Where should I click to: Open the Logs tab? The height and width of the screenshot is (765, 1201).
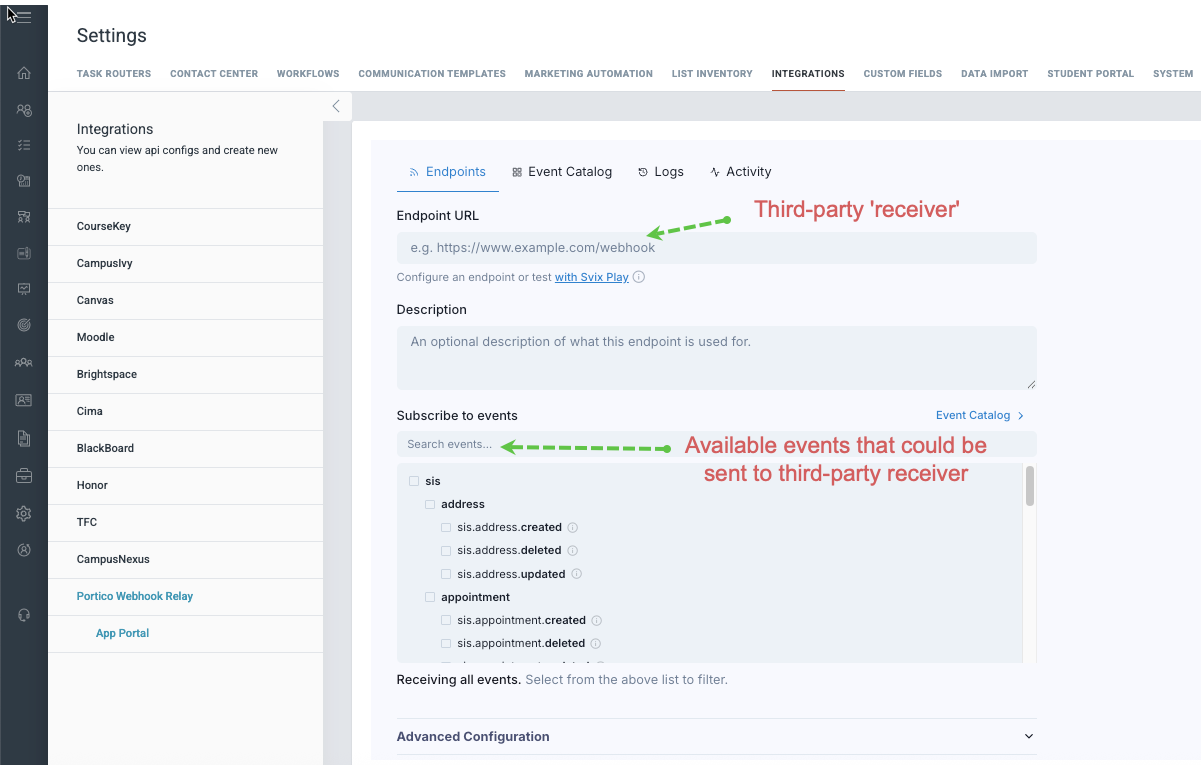(661, 172)
